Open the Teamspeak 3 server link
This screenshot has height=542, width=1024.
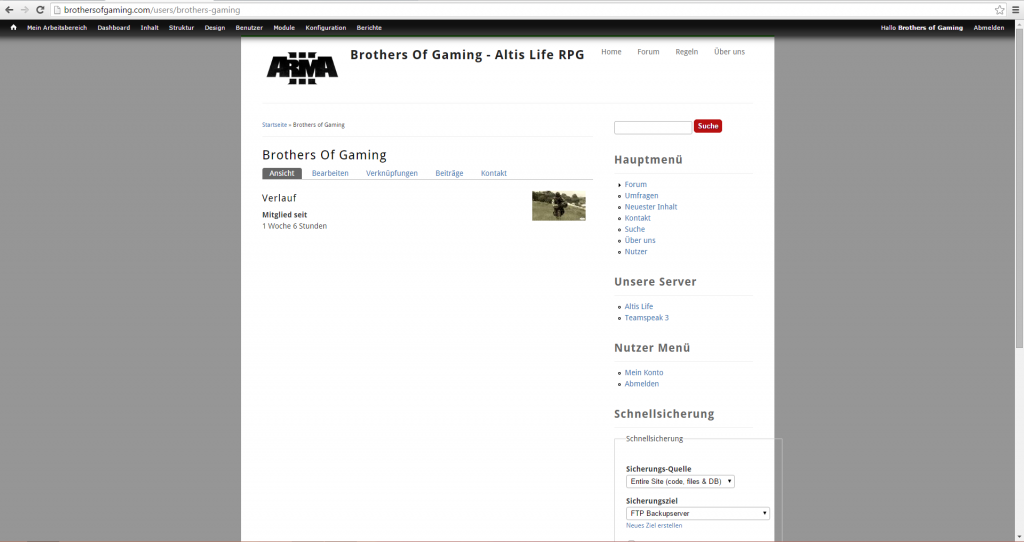coord(646,318)
